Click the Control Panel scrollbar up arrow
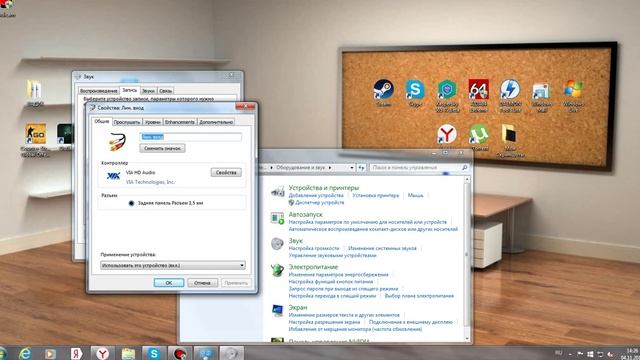The height and width of the screenshot is (360, 640). click(x=468, y=179)
